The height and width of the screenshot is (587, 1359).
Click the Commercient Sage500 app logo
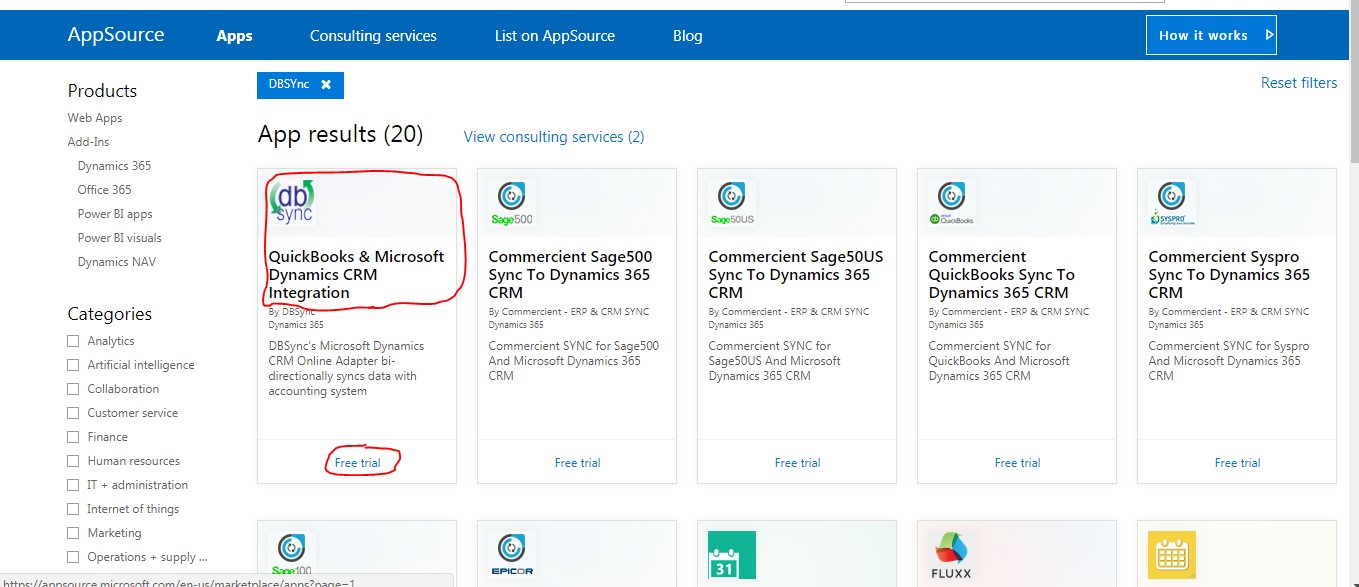(511, 203)
